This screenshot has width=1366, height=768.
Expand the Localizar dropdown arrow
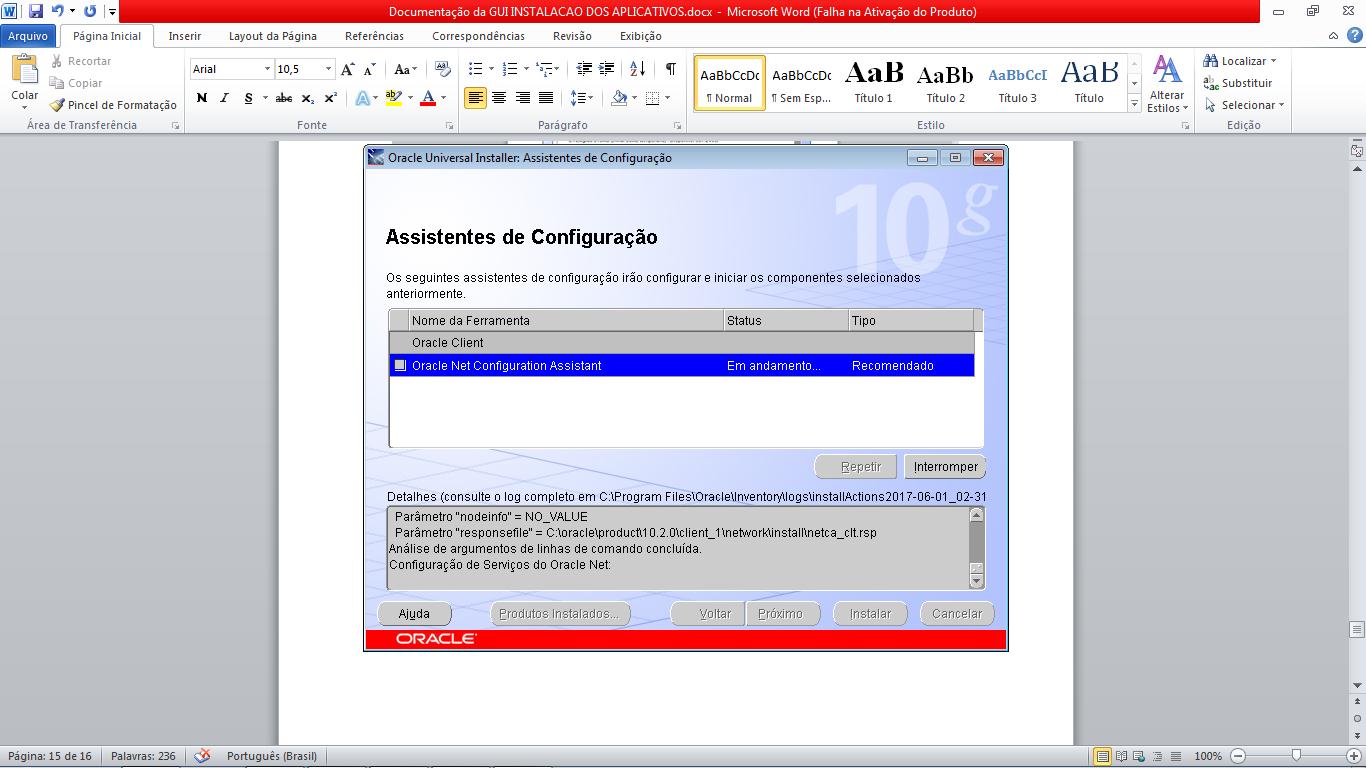pos(1273,61)
